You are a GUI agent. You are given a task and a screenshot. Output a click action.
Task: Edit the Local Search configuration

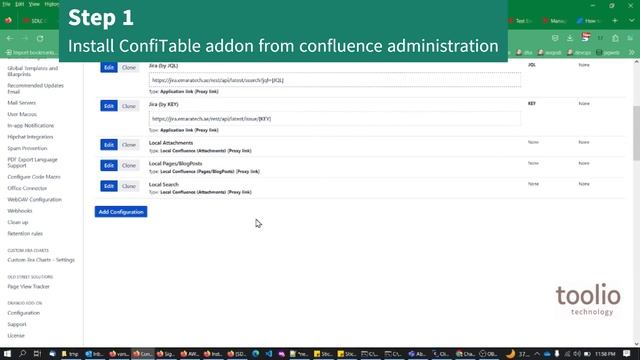(109, 186)
